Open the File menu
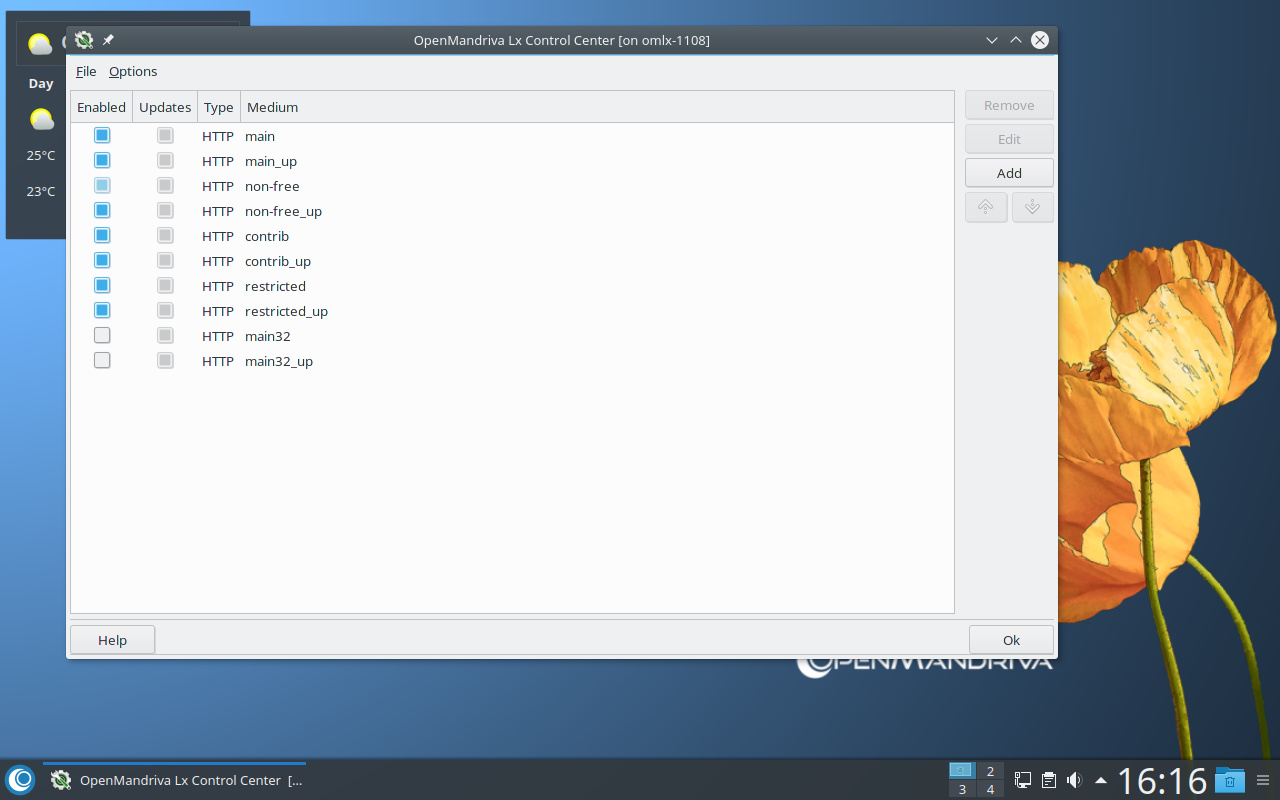 pos(86,71)
